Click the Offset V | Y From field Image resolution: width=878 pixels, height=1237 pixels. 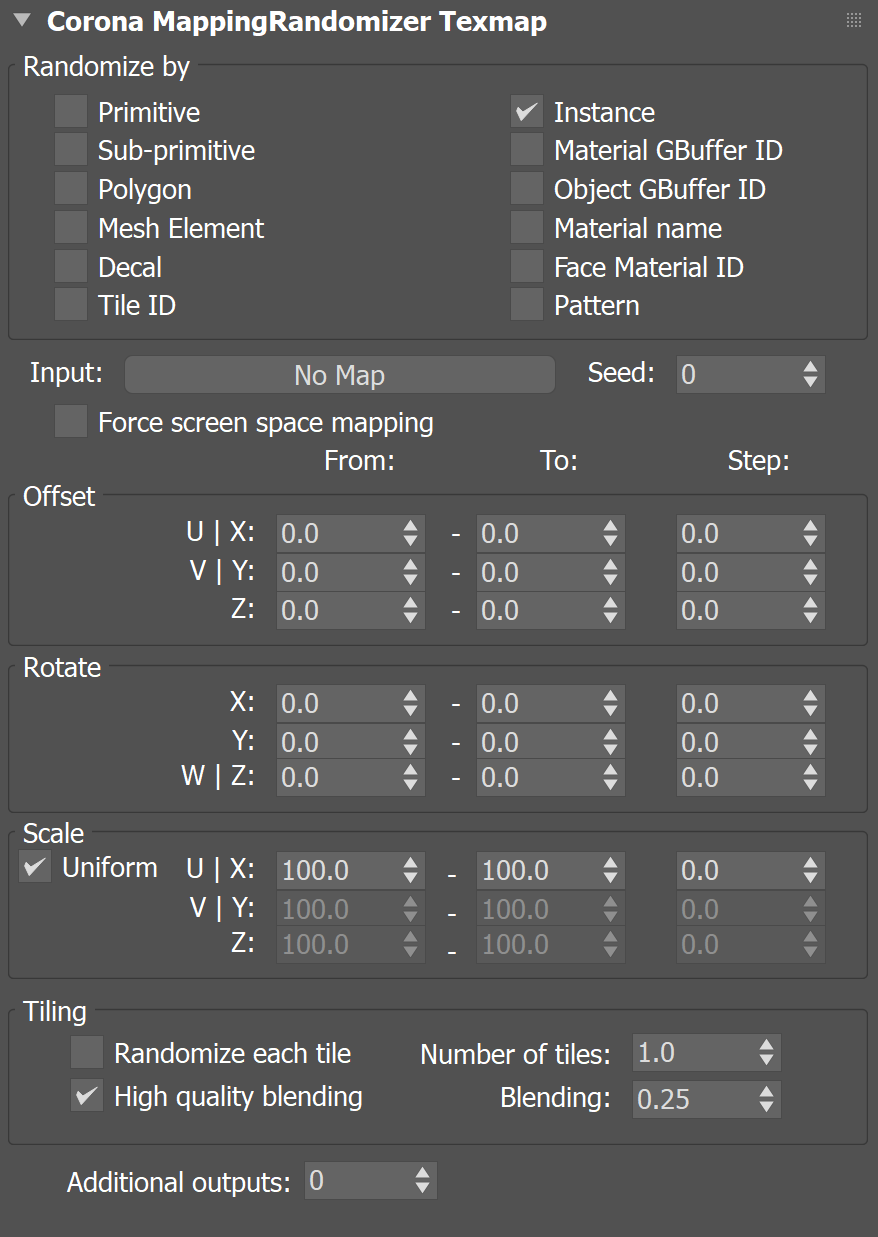pos(338,572)
